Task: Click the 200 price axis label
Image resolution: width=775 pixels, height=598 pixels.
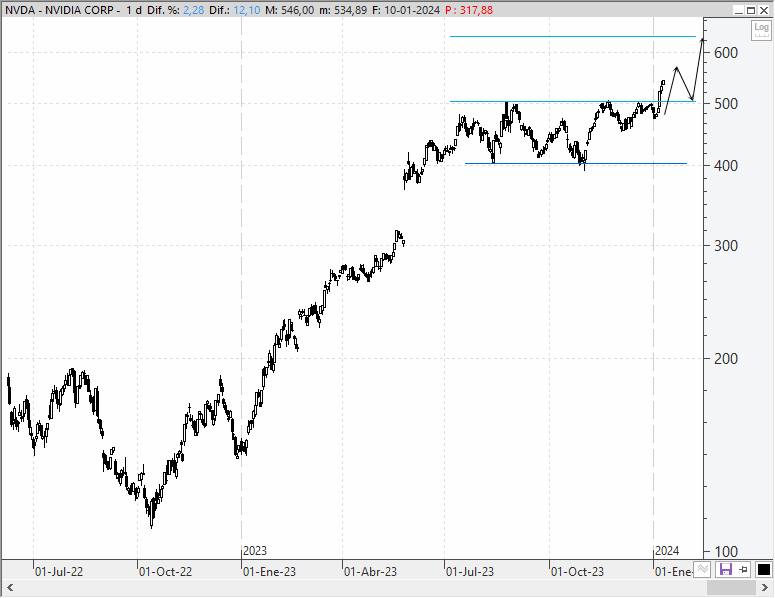Action: 726,358
